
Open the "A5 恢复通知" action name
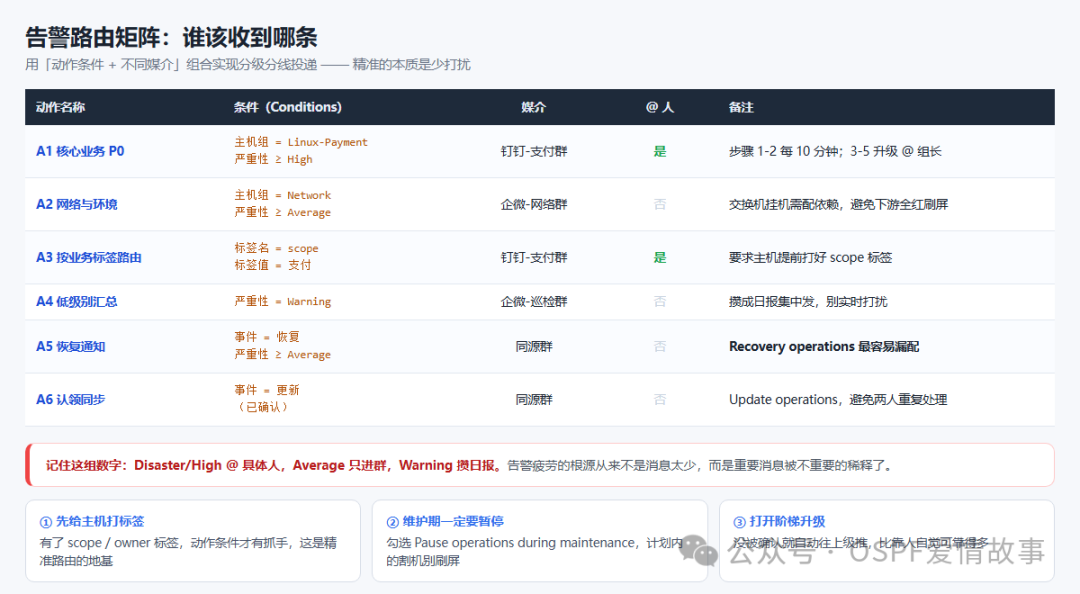(70, 347)
